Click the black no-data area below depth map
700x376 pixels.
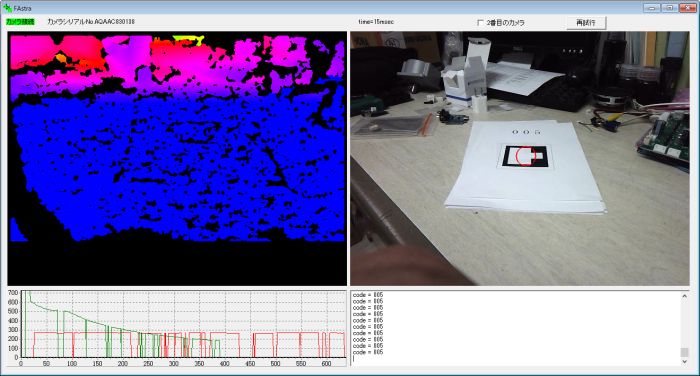click(x=177, y=263)
